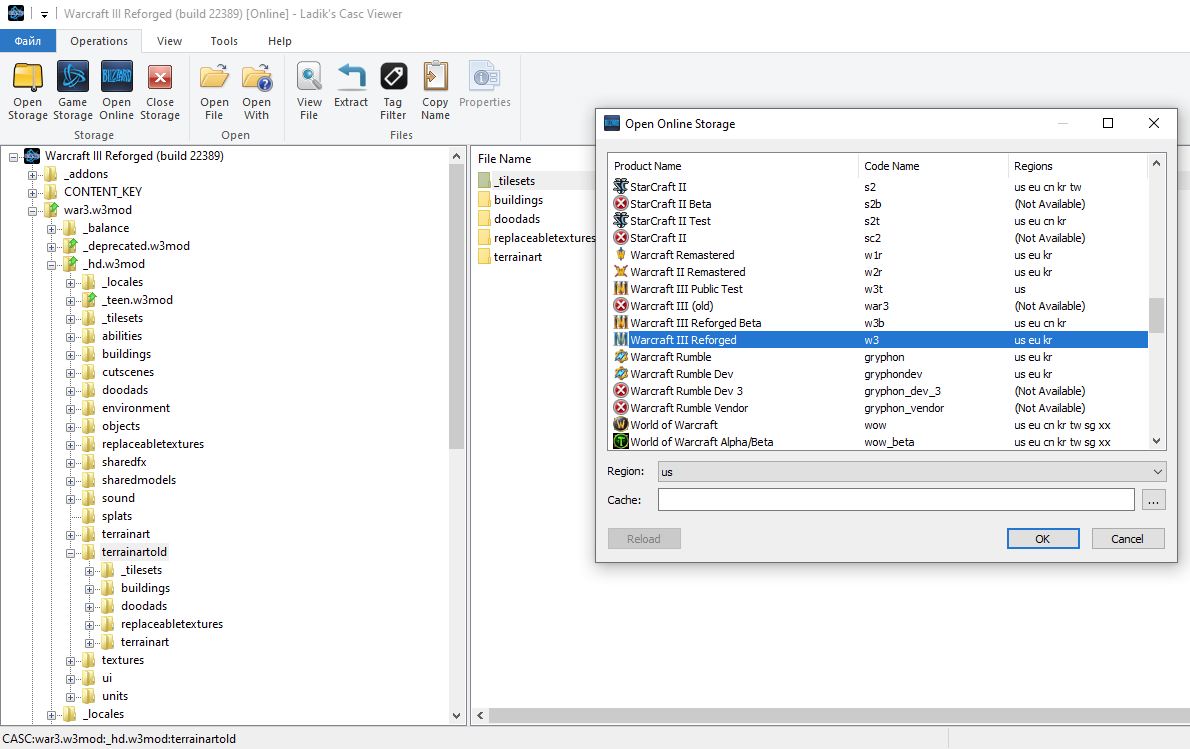The width and height of the screenshot is (1190, 749).
Task: Select World of Warcraft Alpha/Beta entry
Action: coord(880,442)
